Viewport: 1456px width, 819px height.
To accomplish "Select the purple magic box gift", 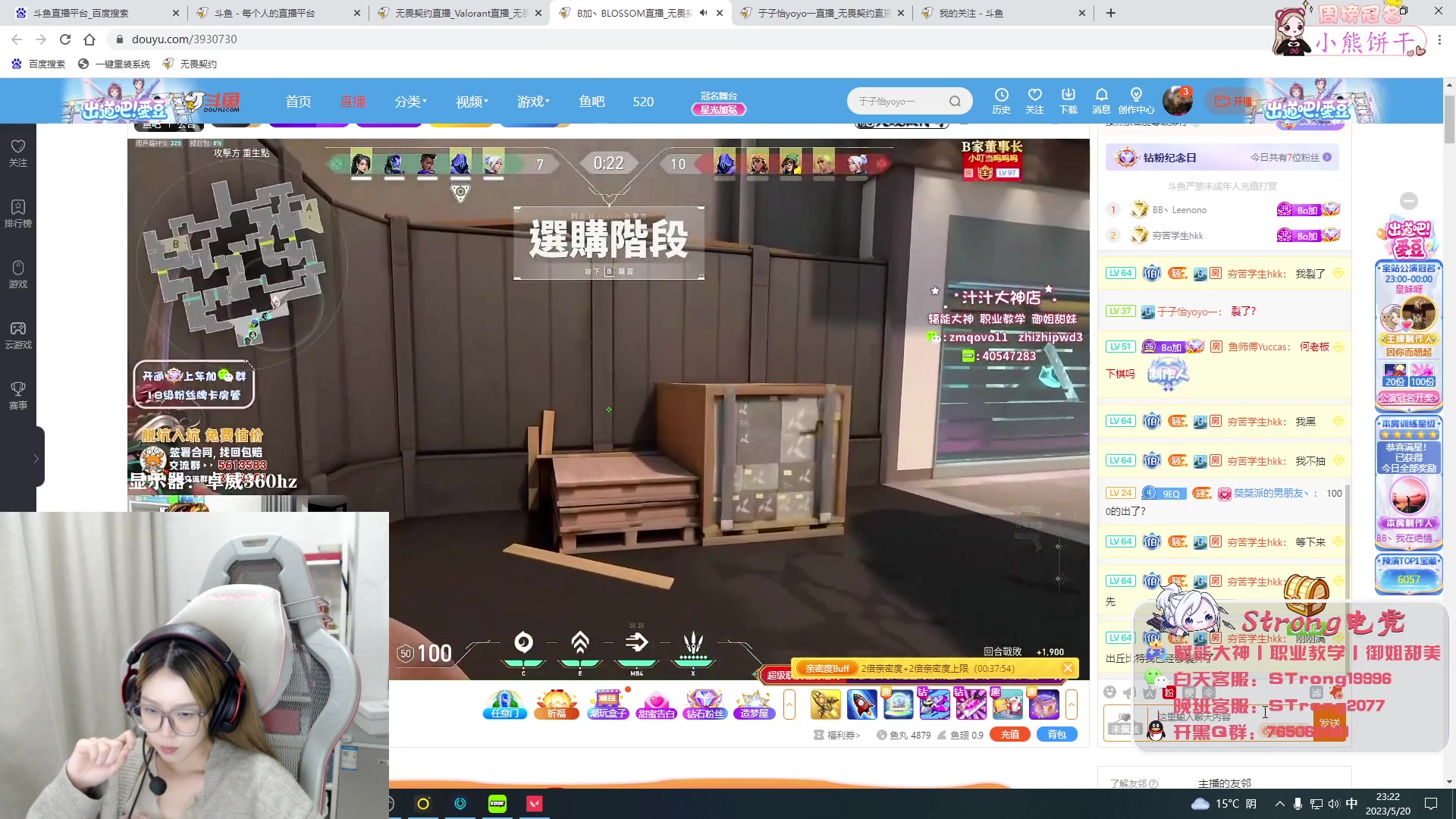I will [x=1043, y=704].
